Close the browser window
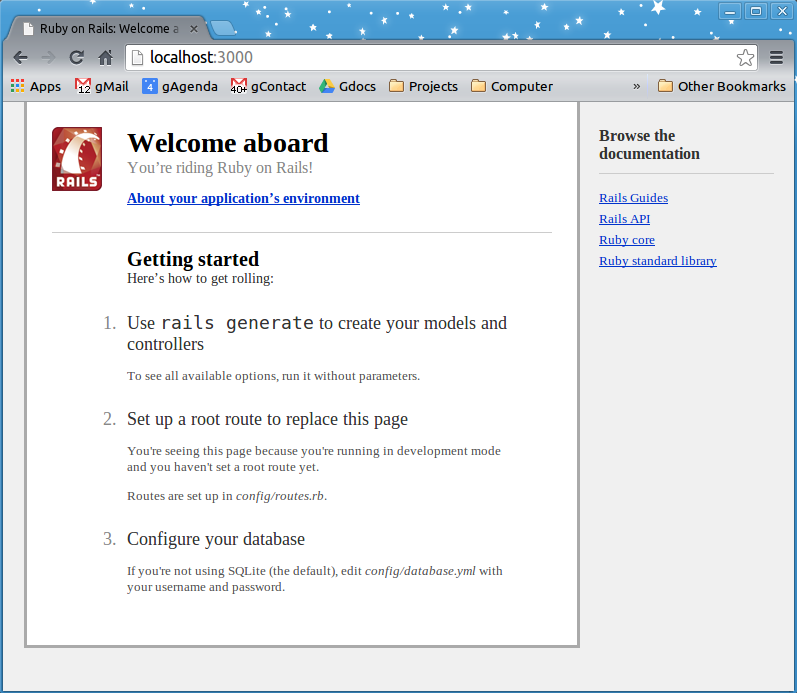Screen dimensions: 797x693 (782, 11)
